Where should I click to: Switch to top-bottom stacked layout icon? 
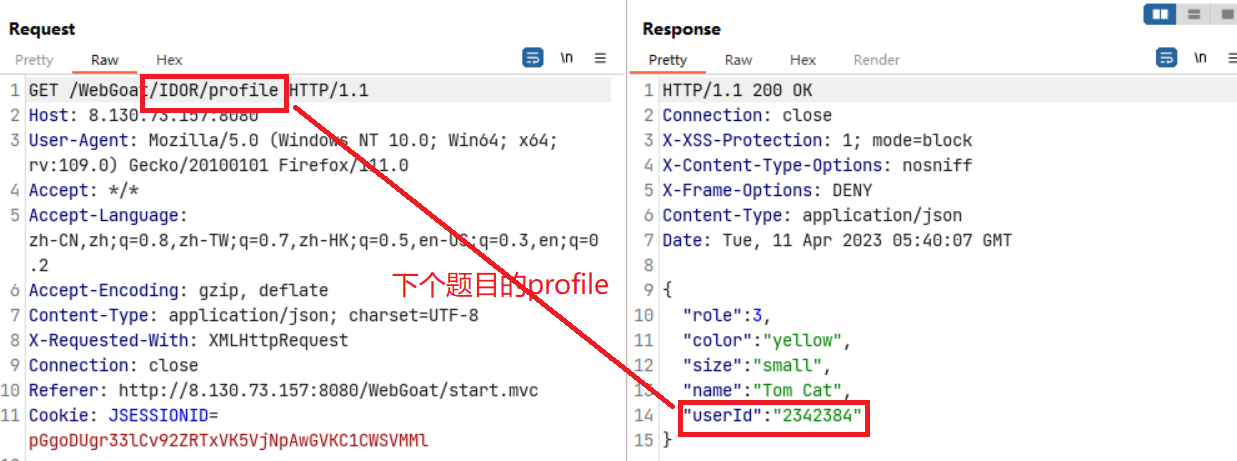pyautogui.click(x=1193, y=14)
